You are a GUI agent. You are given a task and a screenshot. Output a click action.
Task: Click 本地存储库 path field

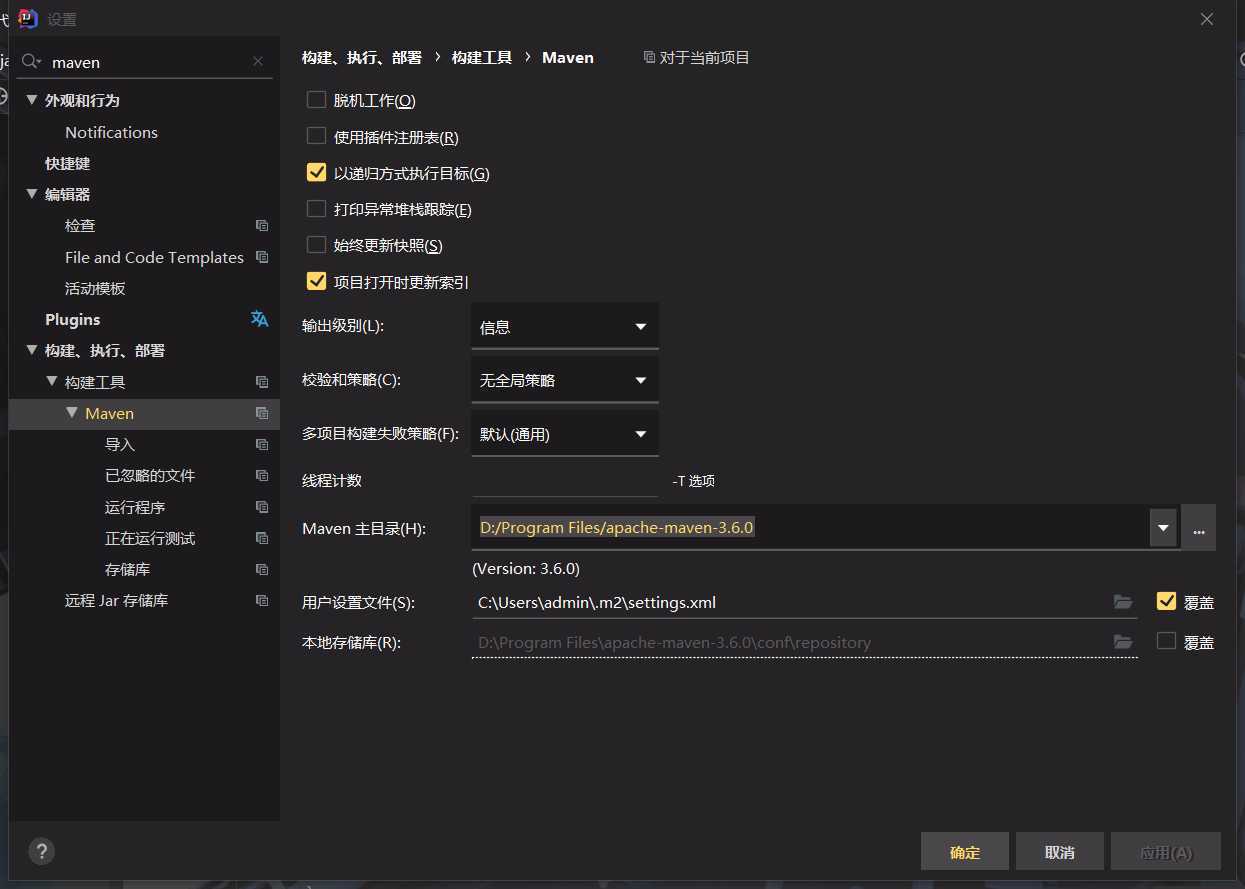791,642
